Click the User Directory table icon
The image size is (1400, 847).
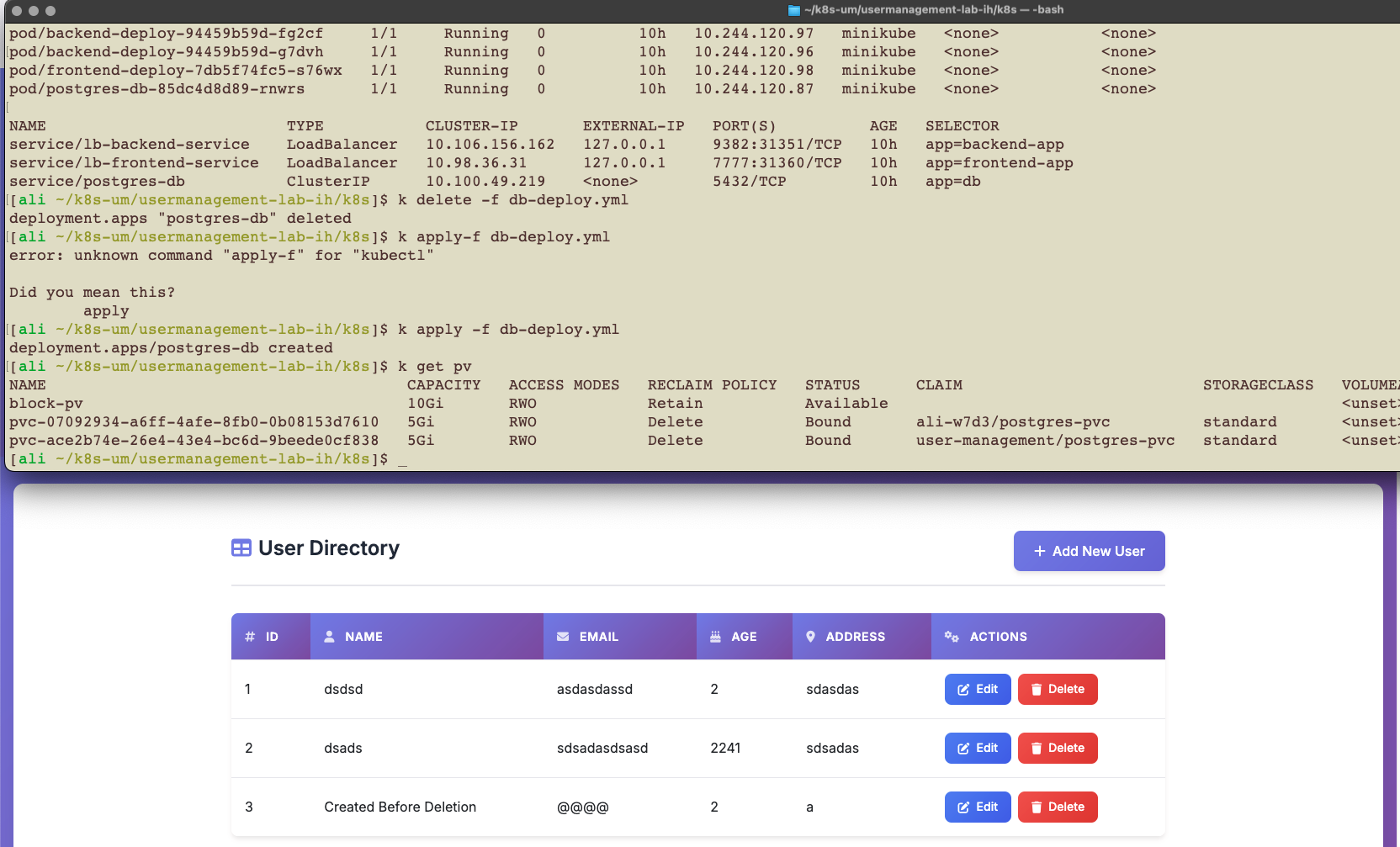click(x=241, y=548)
